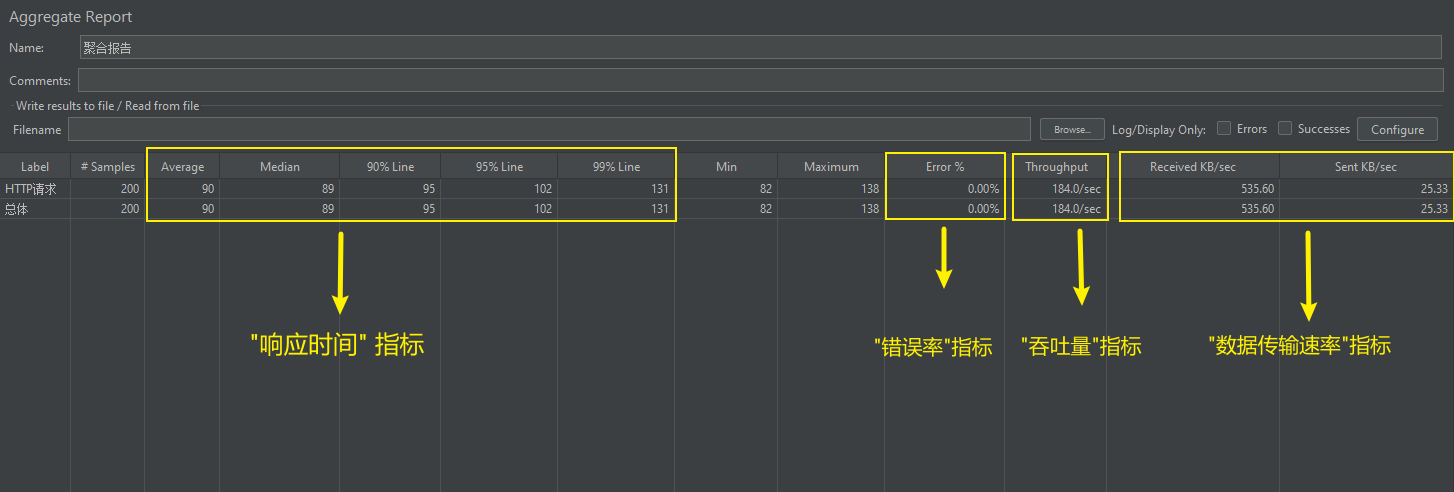This screenshot has width=1454, height=492.
Task: Click the Received KB/sec column header
Action: point(1199,167)
